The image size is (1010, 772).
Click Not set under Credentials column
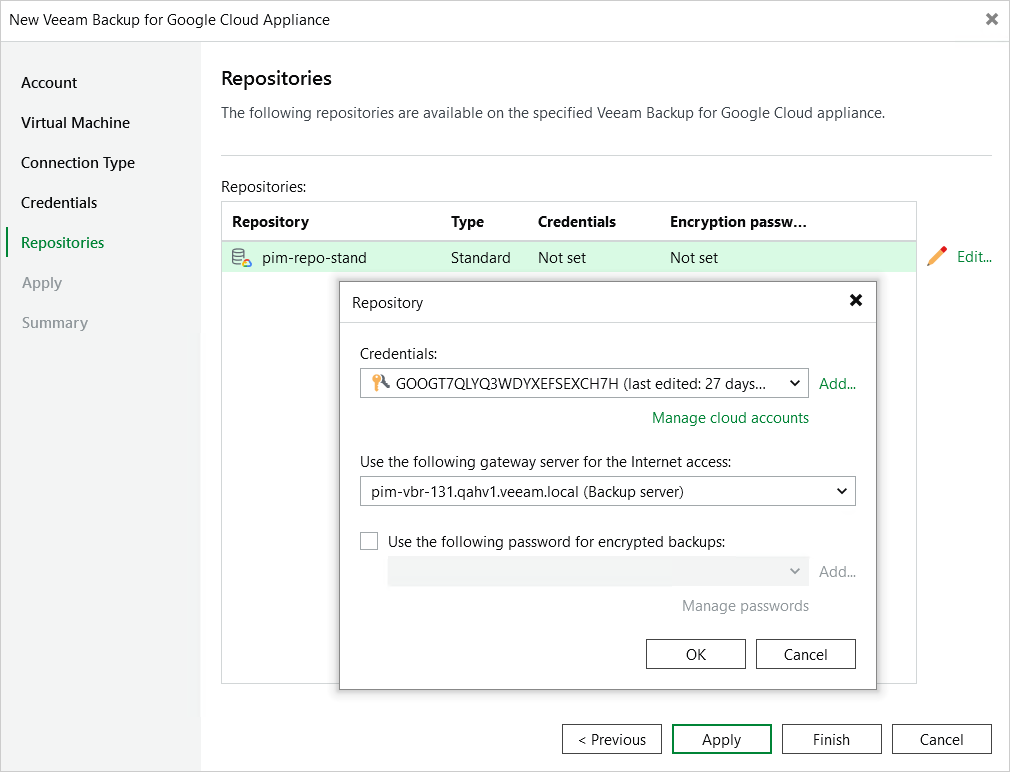click(562, 258)
